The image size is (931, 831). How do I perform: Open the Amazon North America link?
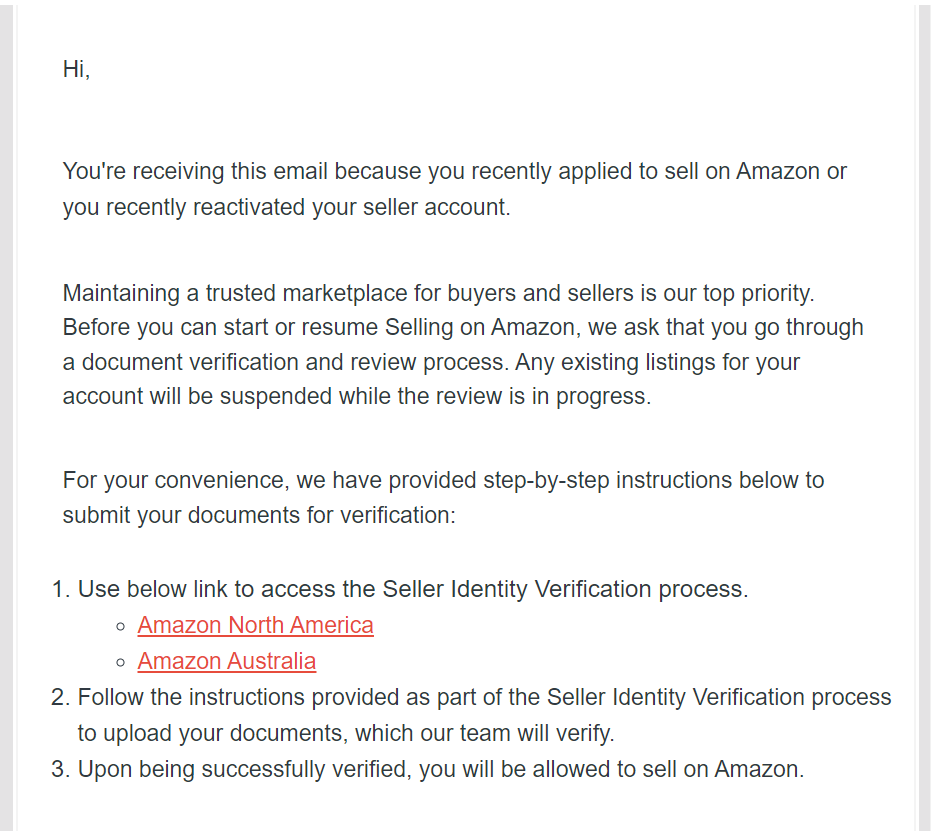(255, 625)
